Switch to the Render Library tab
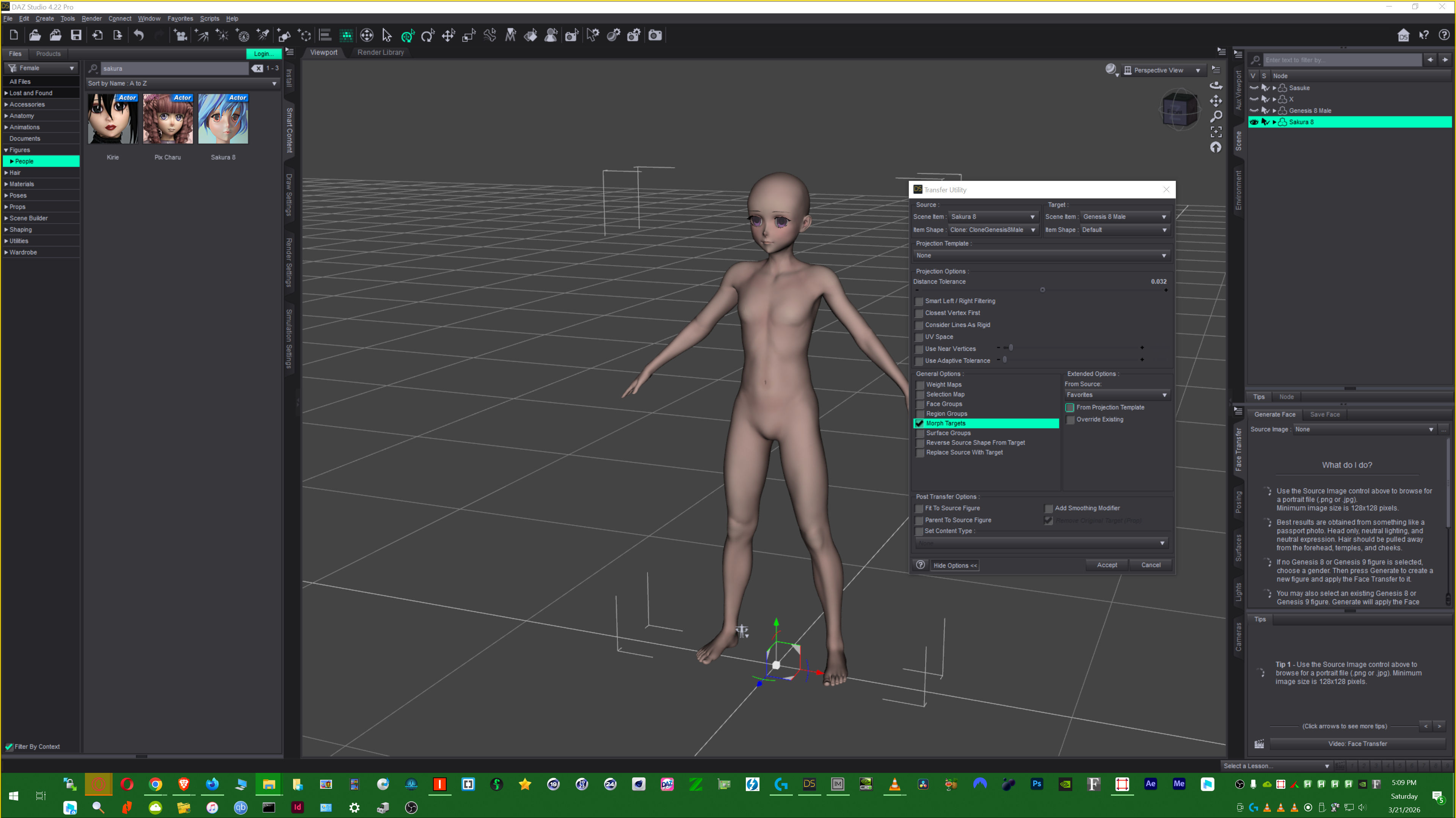 click(x=380, y=53)
